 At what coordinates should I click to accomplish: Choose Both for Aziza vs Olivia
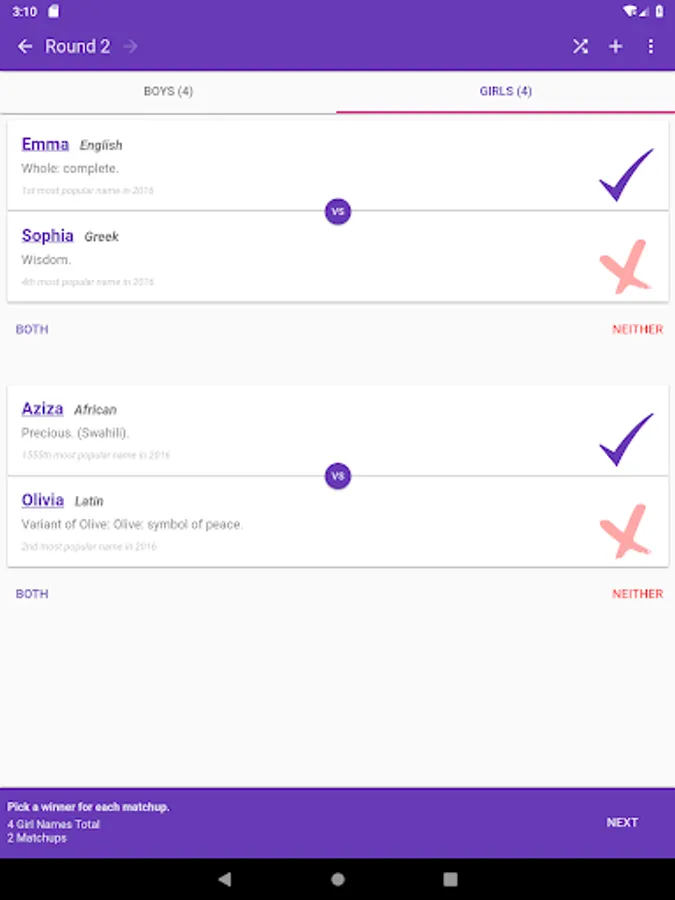coord(32,594)
